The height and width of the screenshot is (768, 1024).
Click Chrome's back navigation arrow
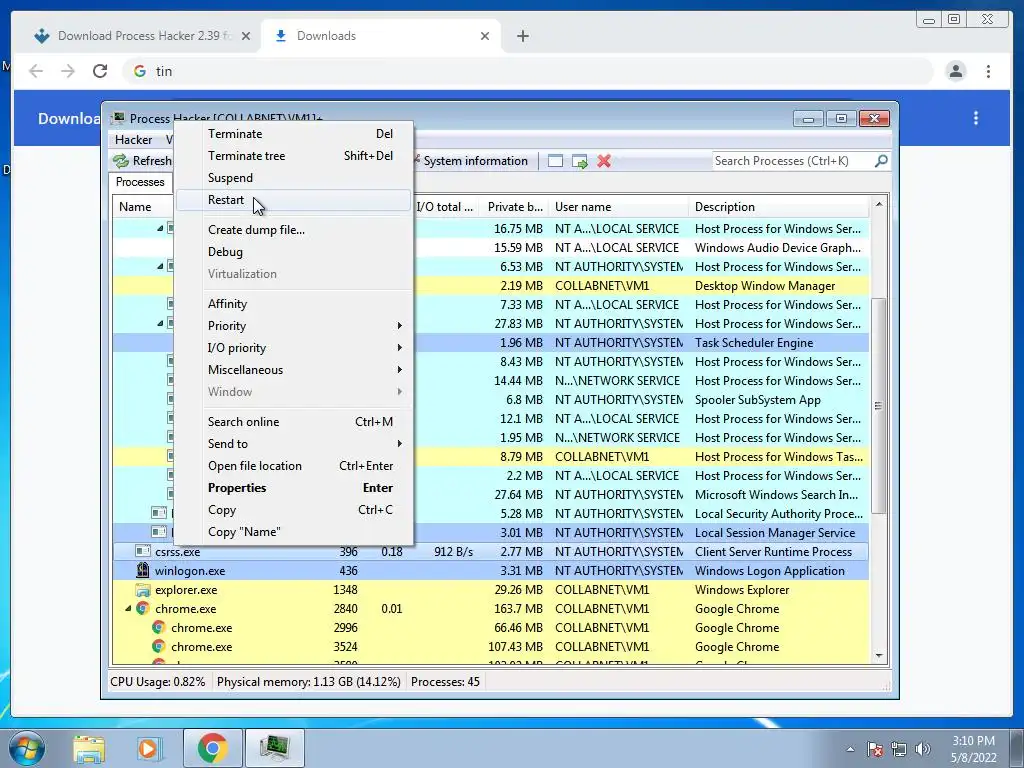36,71
